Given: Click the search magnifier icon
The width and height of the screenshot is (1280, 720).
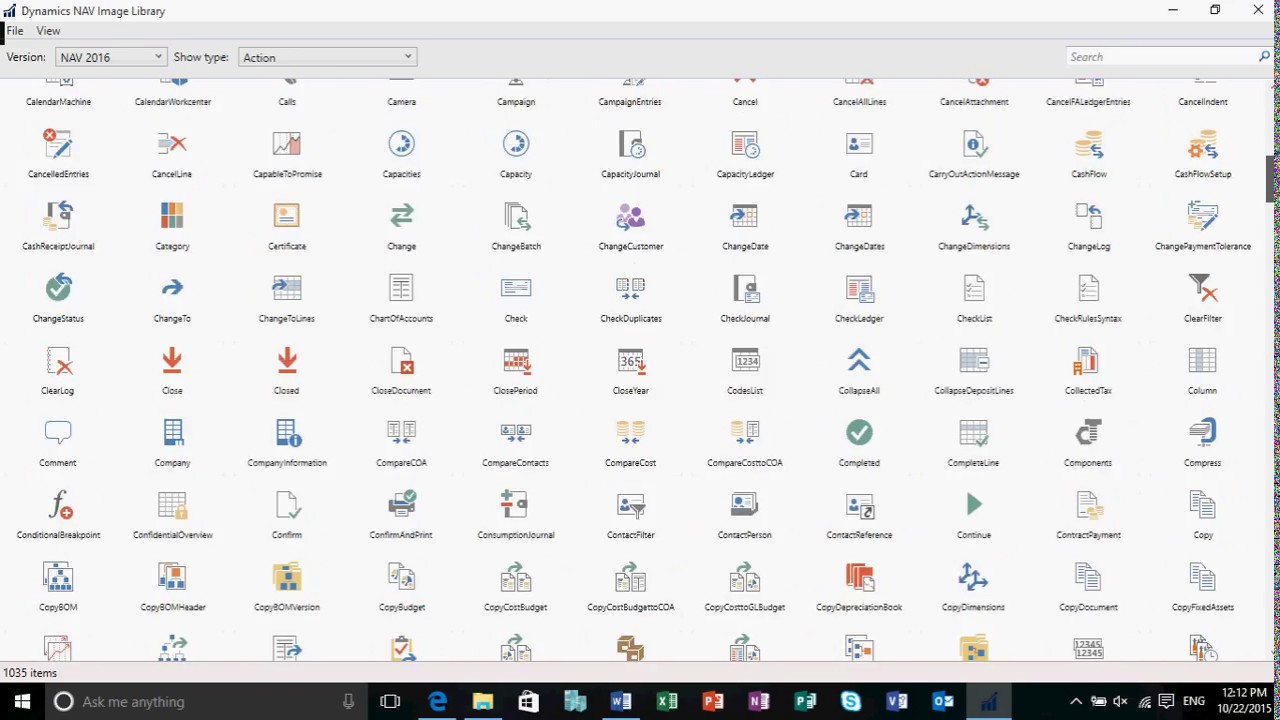Looking at the screenshot, I should [1264, 57].
